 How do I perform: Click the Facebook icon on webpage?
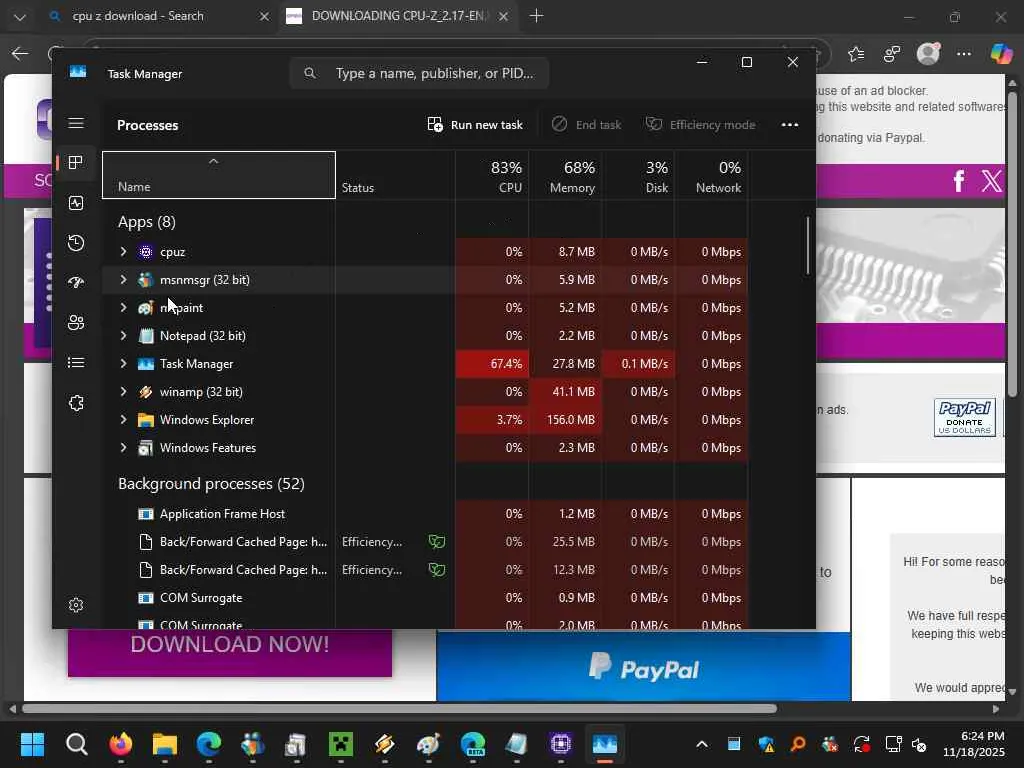pyautogui.click(x=959, y=180)
